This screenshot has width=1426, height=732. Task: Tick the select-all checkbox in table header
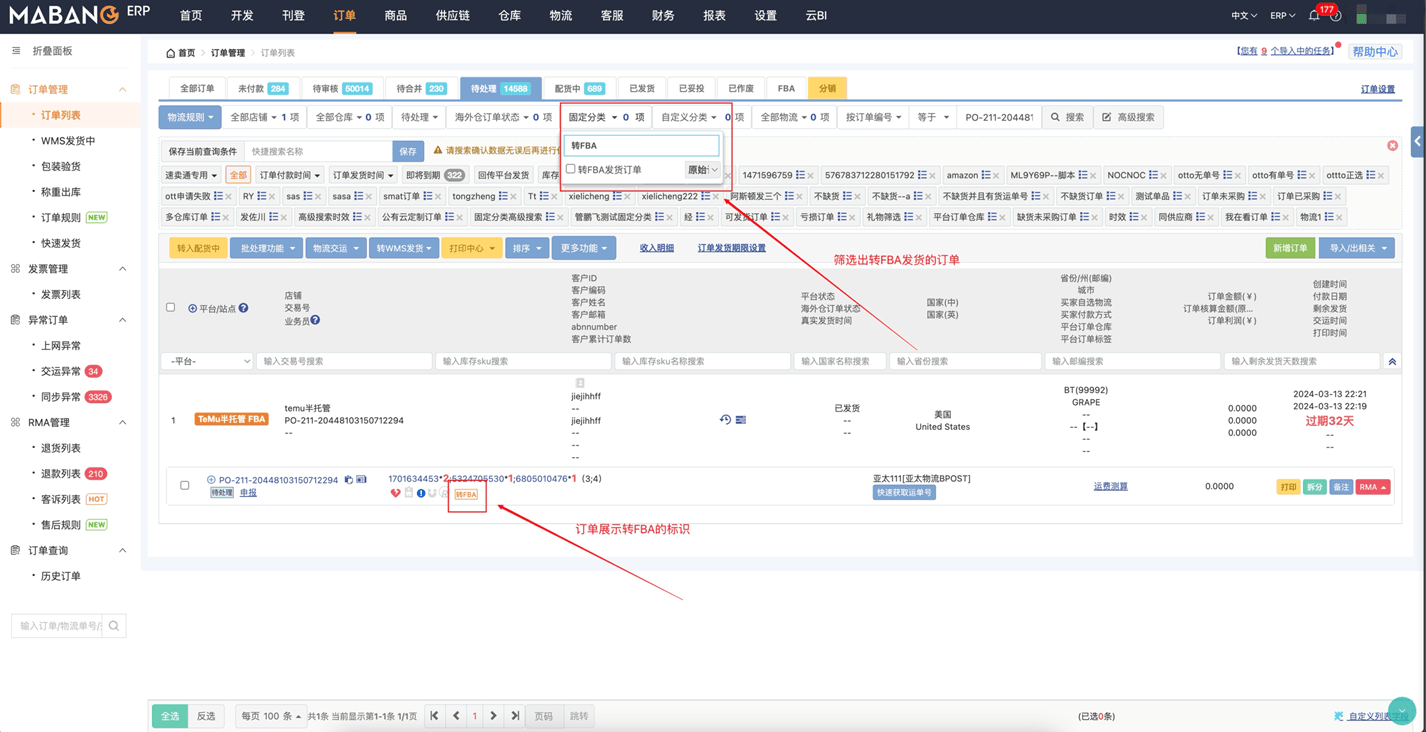click(170, 308)
